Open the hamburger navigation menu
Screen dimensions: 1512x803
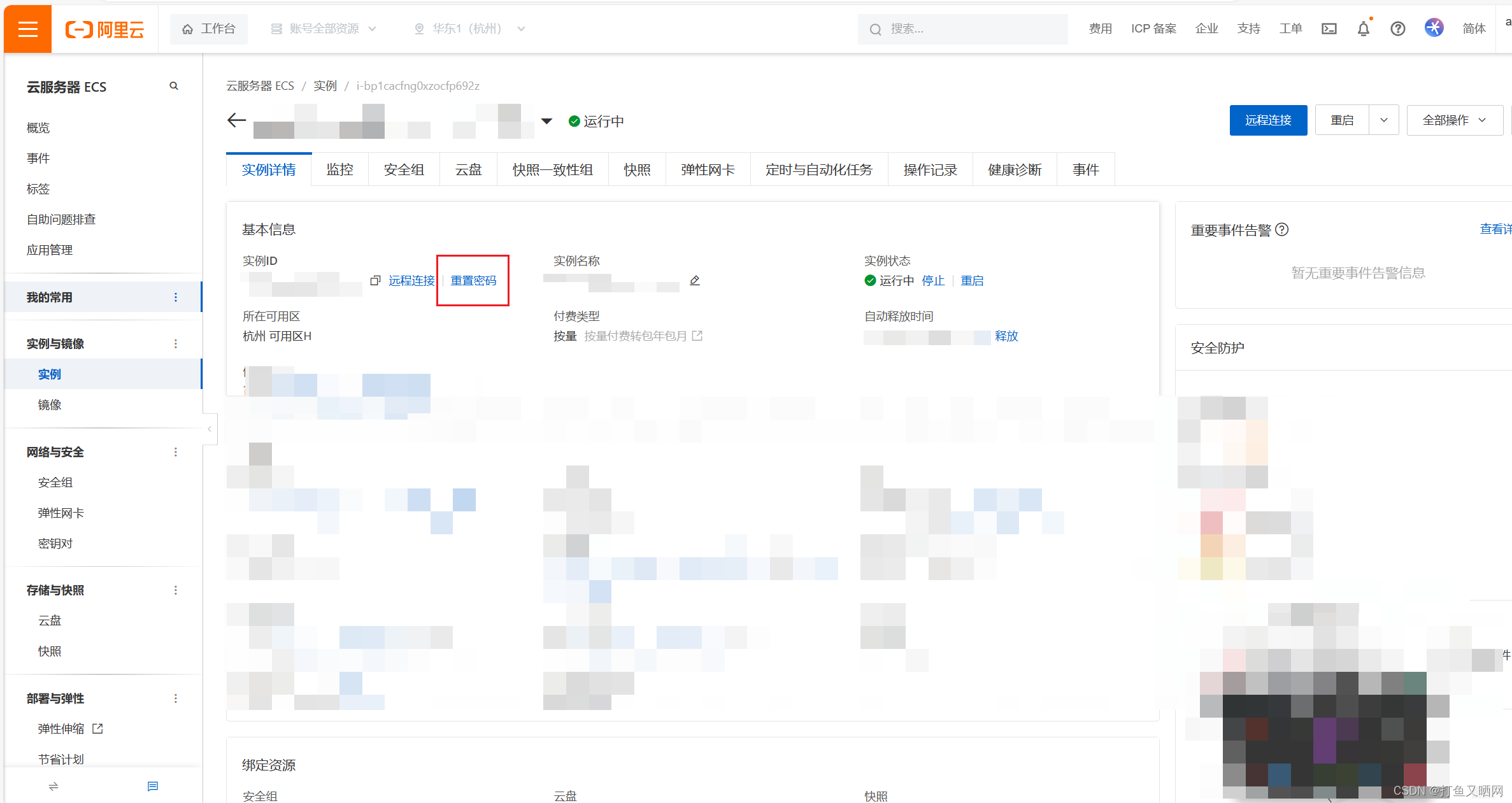(x=27, y=29)
